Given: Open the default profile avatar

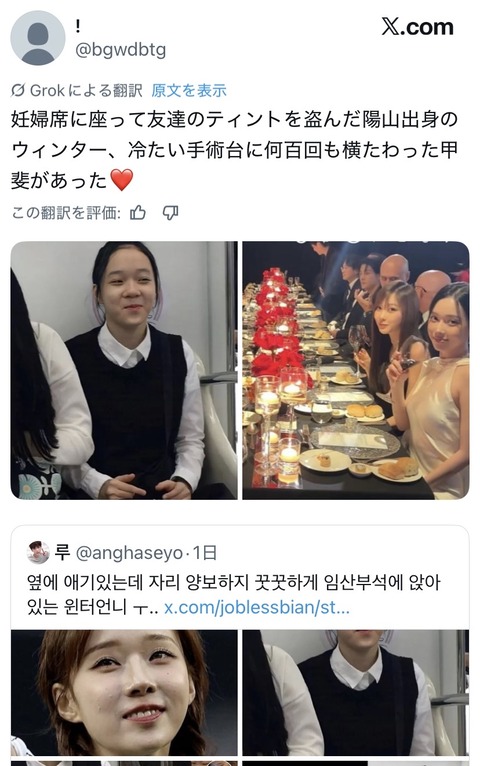Looking at the screenshot, I should click(x=38, y=38).
